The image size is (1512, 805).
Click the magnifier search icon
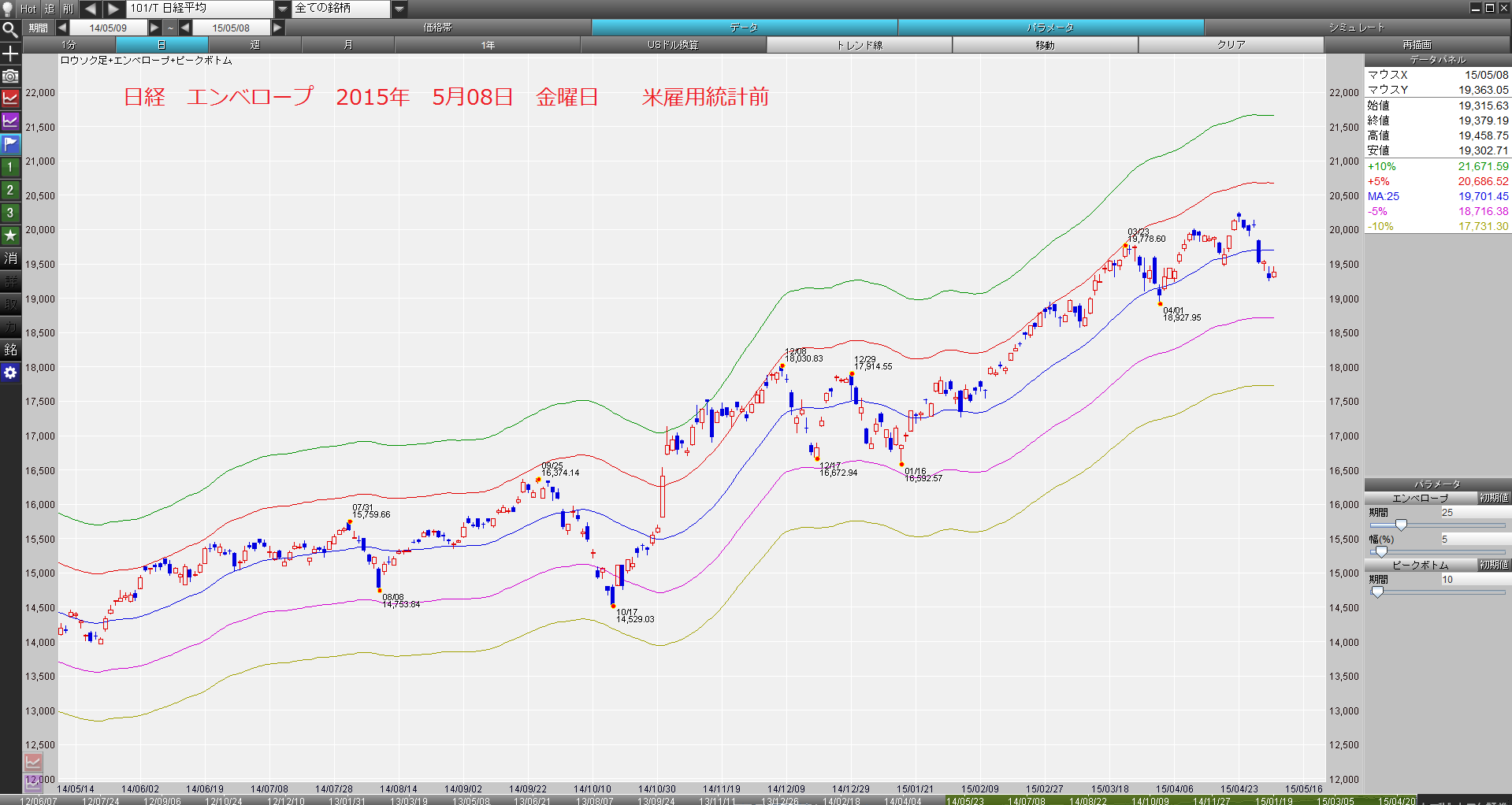(10, 30)
